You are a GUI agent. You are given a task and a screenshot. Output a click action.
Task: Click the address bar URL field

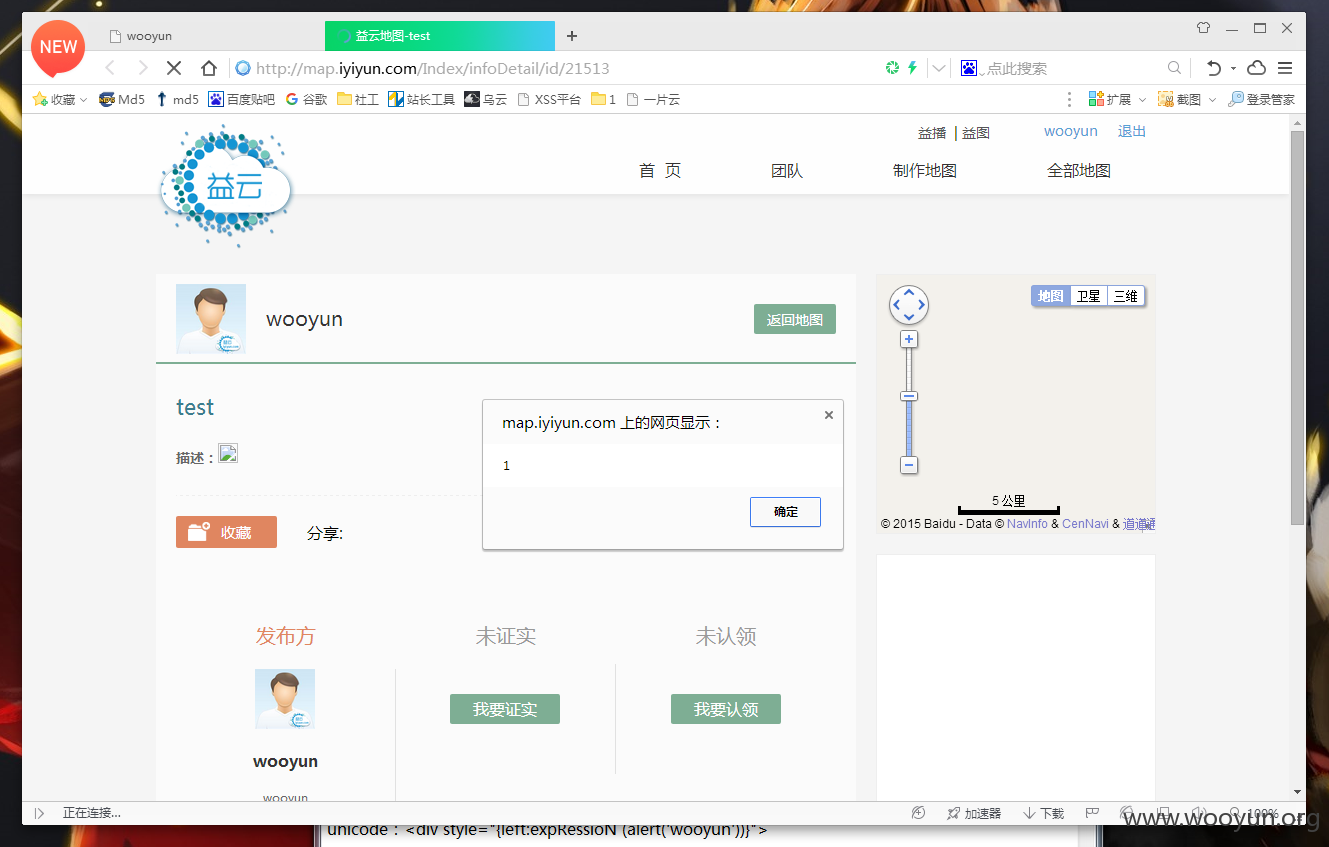(555, 68)
